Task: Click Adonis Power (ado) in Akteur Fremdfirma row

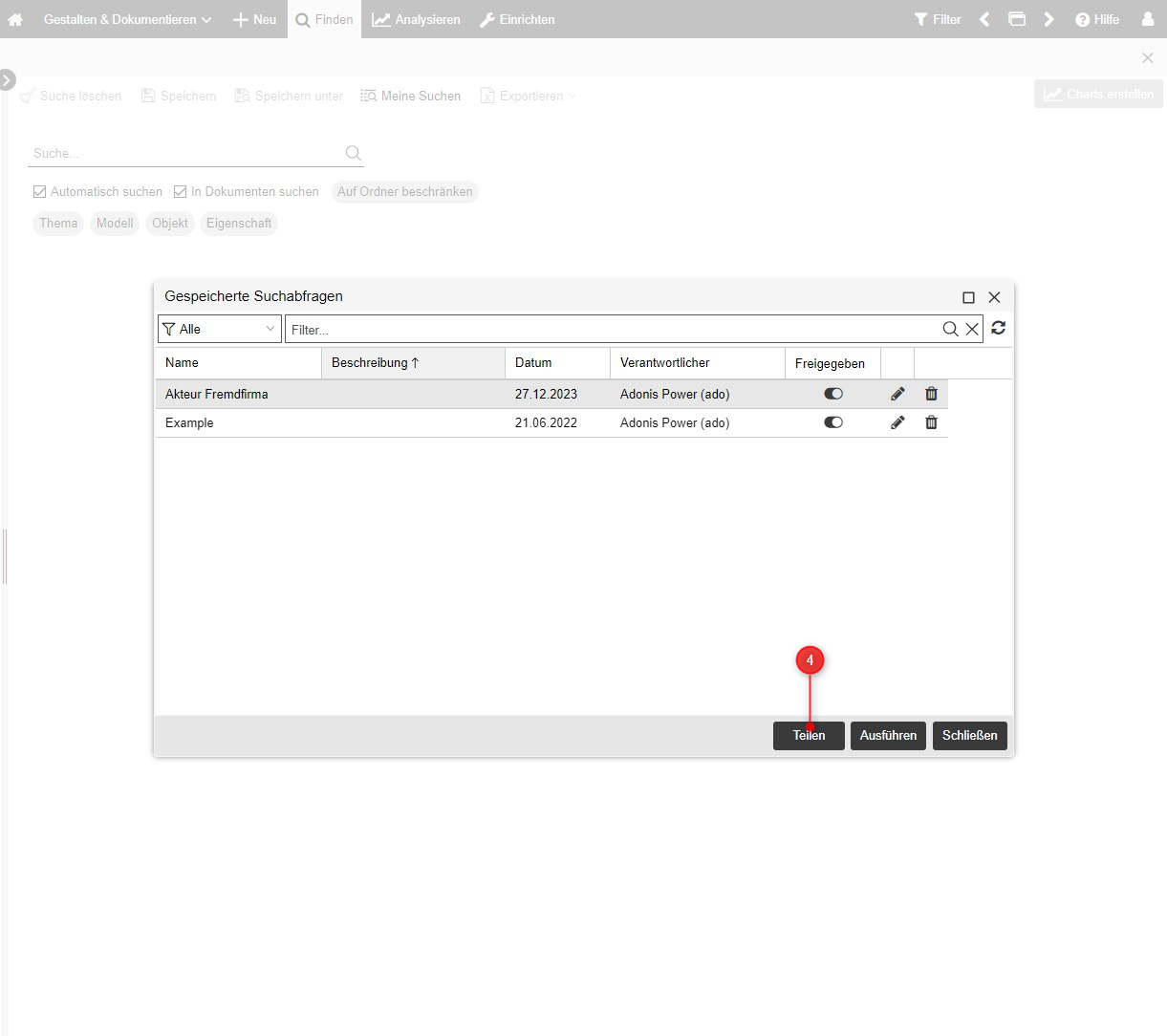Action: tap(675, 394)
